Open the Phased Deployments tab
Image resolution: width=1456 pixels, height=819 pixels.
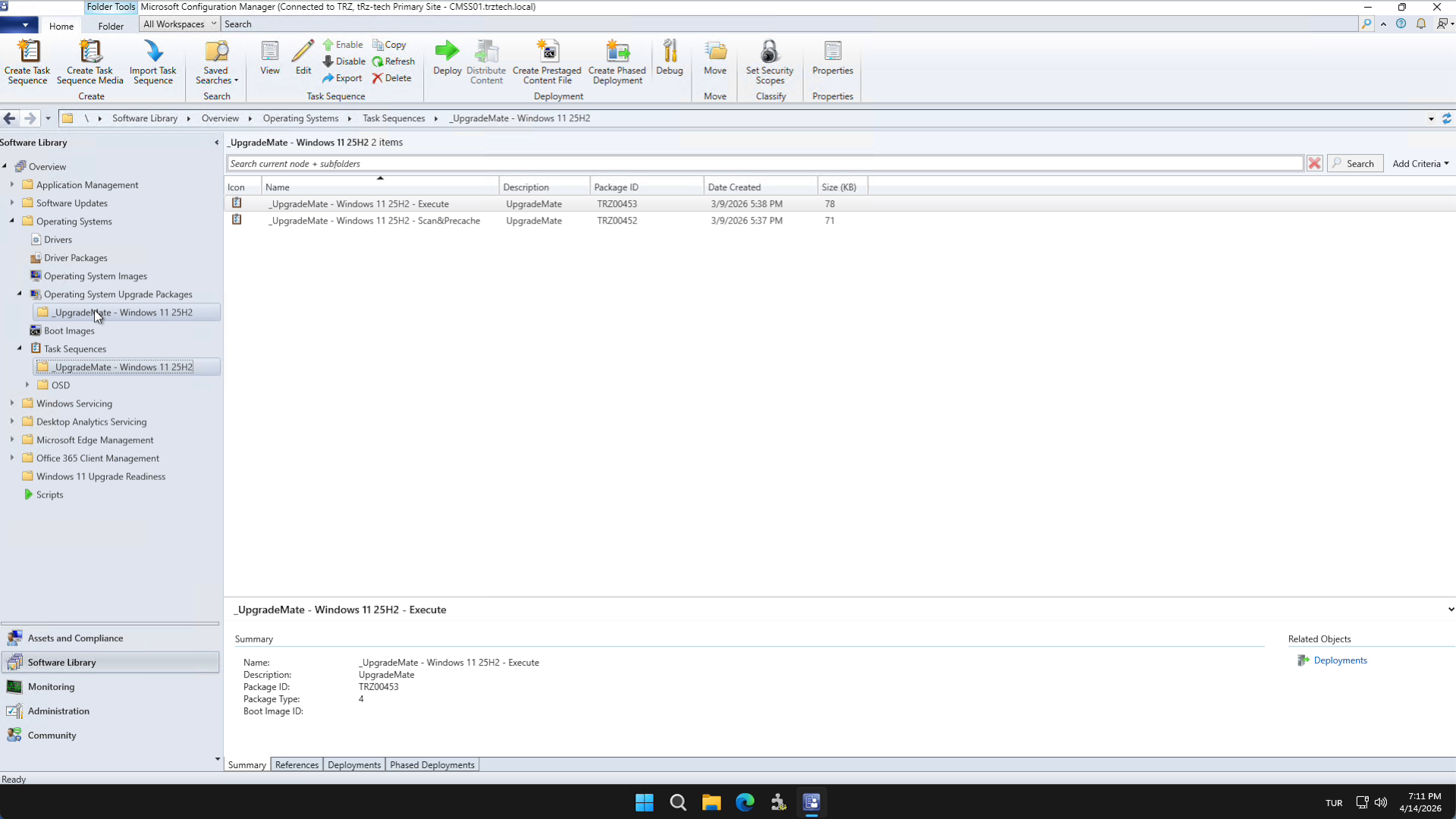tap(432, 765)
